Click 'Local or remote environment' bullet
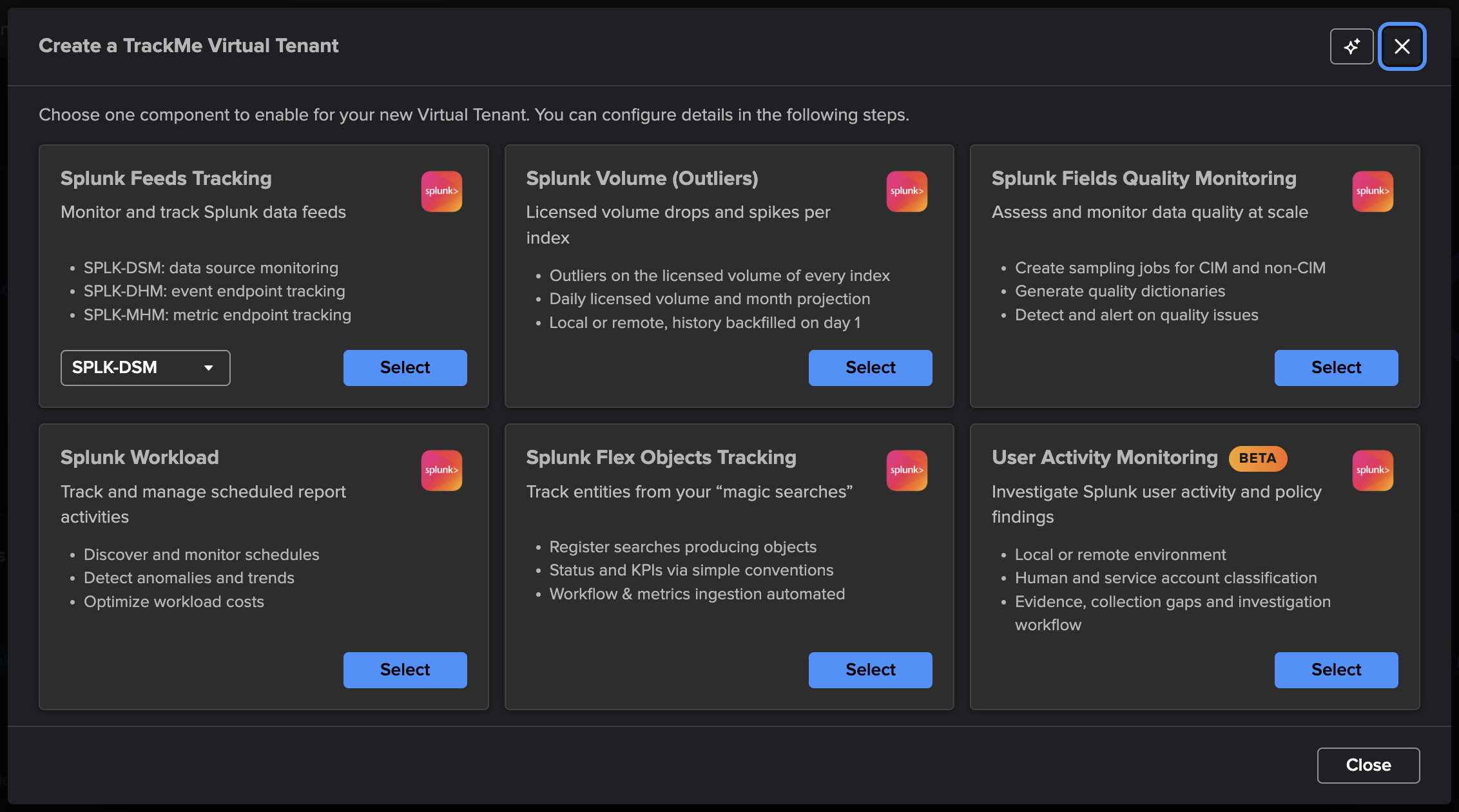The height and width of the screenshot is (812, 1459). tap(1120, 555)
